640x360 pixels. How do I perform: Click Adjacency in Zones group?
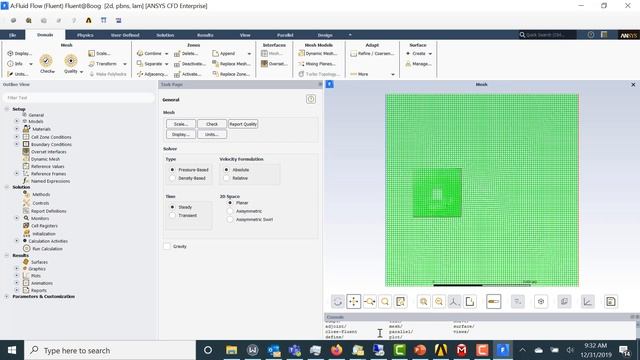pyautogui.click(x=152, y=74)
